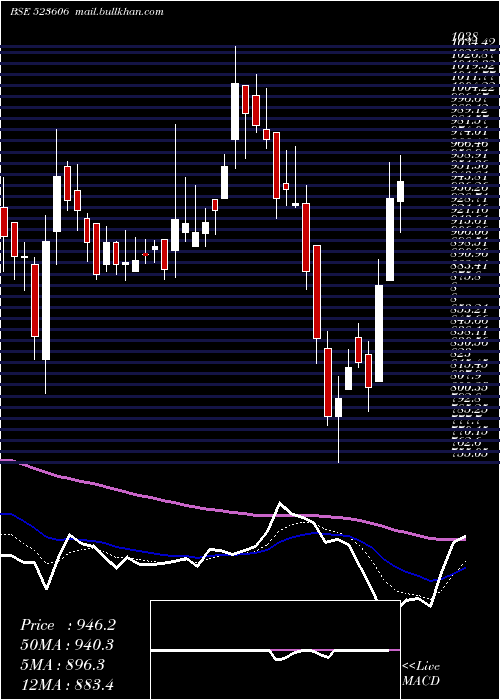Select the 50MA : 940.3 value
Image resolution: width=500 pixels, height=700 pixels.
tap(67, 645)
